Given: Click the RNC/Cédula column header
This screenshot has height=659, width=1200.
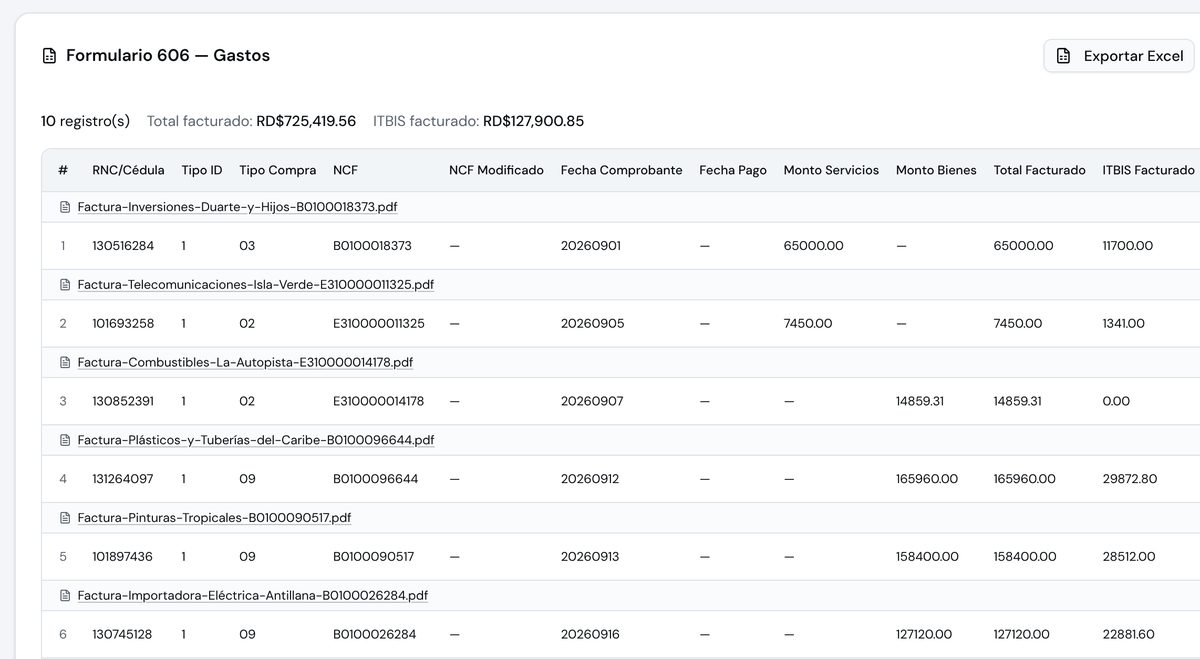Looking at the screenshot, I should (x=128, y=170).
